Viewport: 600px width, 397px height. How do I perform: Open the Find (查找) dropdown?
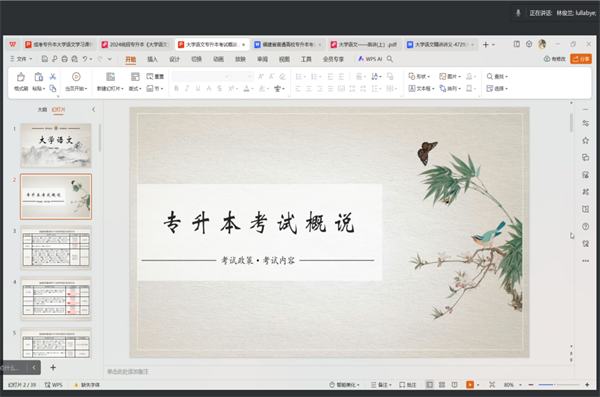[x=497, y=77]
